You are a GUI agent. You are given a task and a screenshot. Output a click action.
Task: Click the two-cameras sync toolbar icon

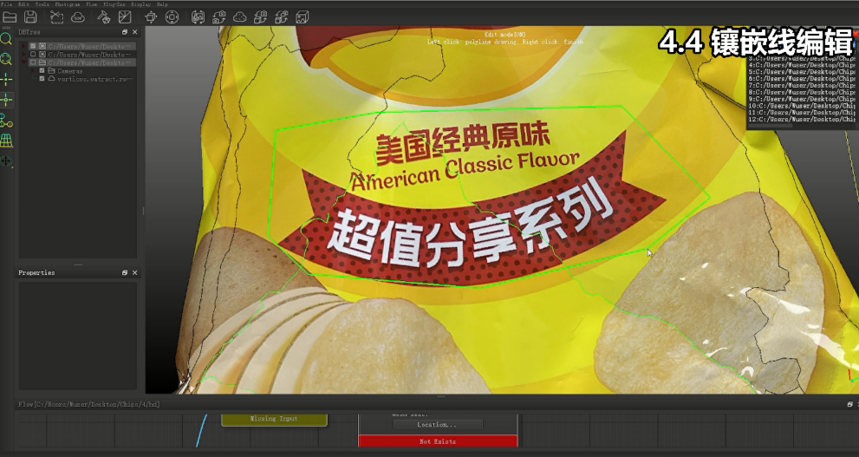click(219, 17)
